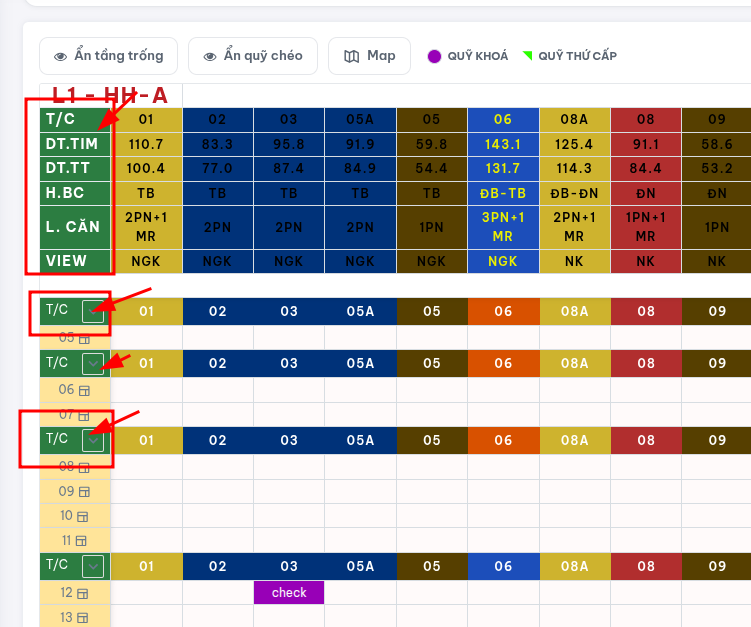This screenshot has height=627, width=751.
Task: Click the eye icon in Ẩn quỹ chéo
Action: (210, 57)
